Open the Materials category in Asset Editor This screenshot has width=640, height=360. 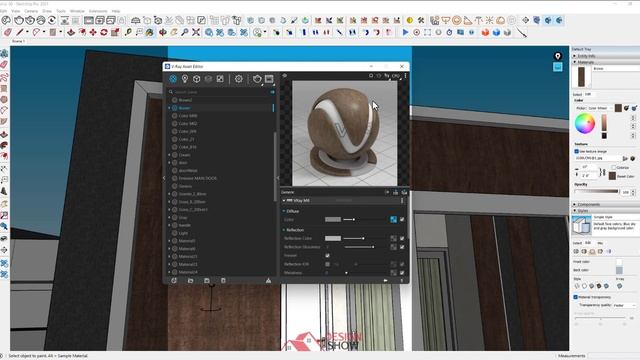pos(173,79)
